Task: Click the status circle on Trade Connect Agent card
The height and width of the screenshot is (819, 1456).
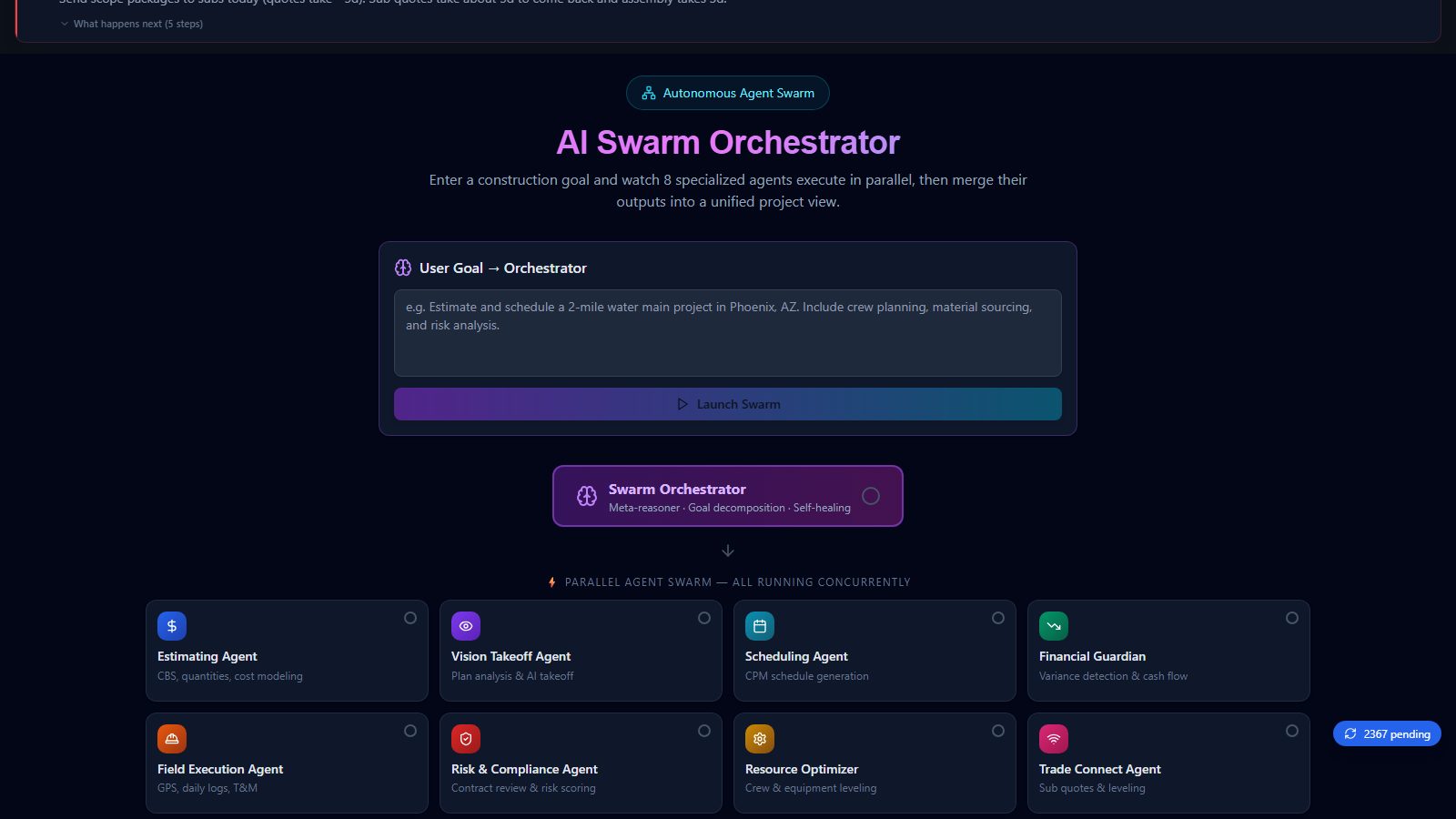Action: pos(1292,731)
